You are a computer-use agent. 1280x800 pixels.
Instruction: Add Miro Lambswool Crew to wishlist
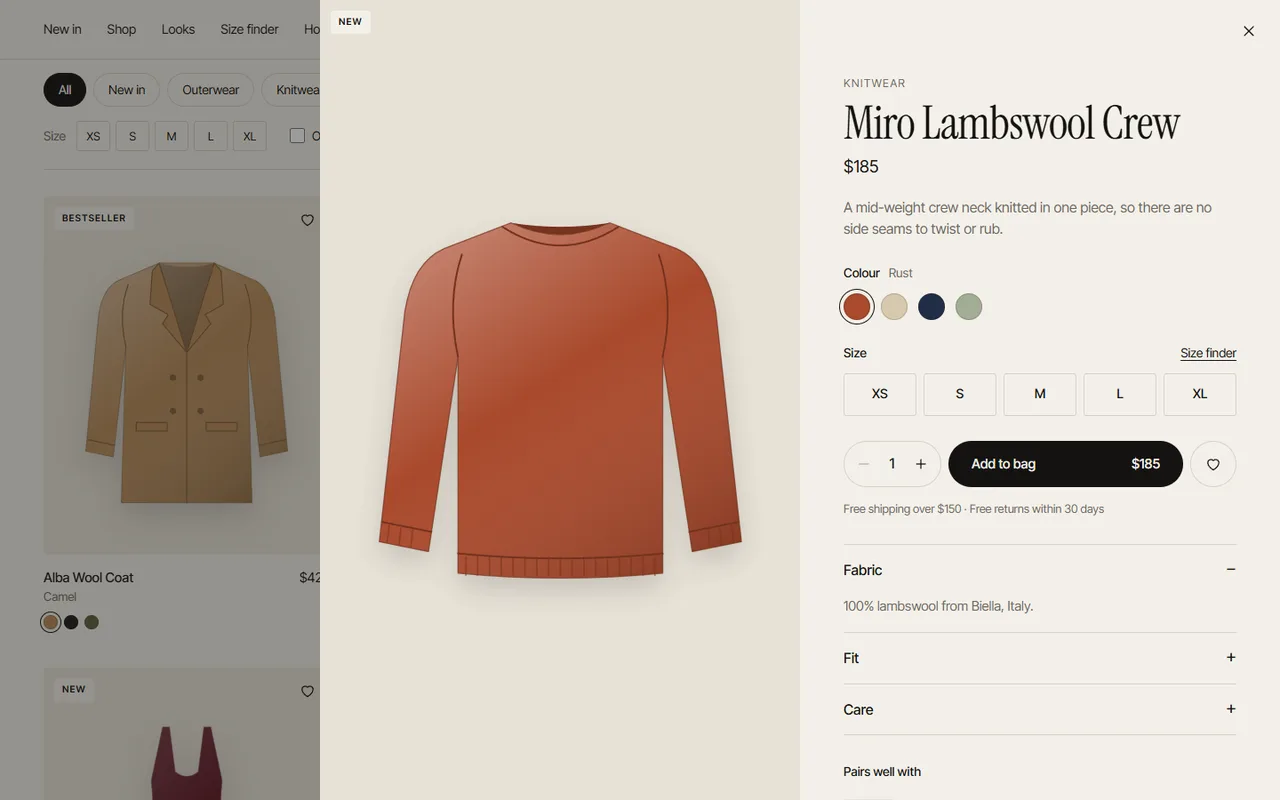tap(1213, 464)
